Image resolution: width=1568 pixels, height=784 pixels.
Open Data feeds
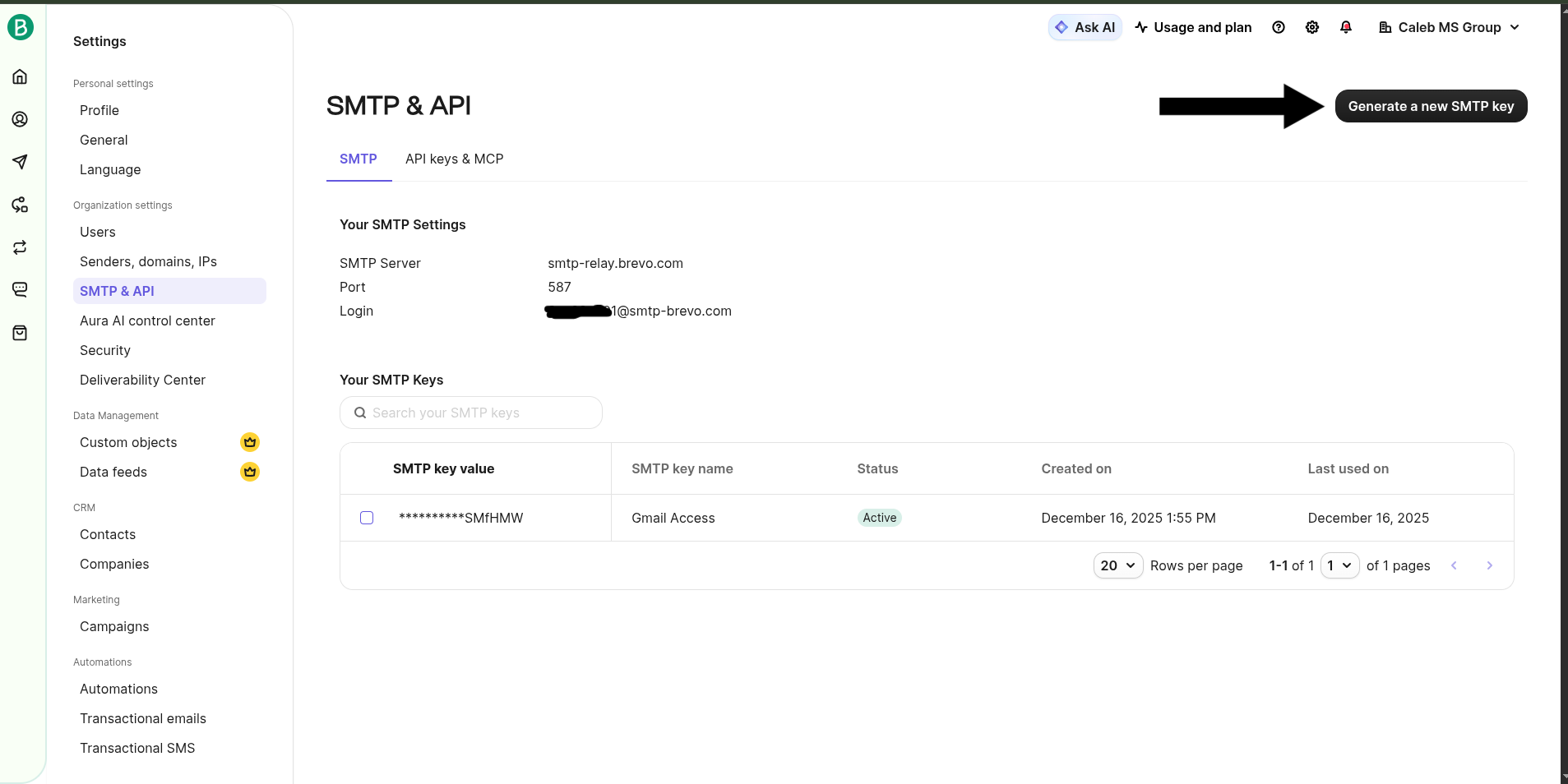pyautogui.click(x=113, y=472)
